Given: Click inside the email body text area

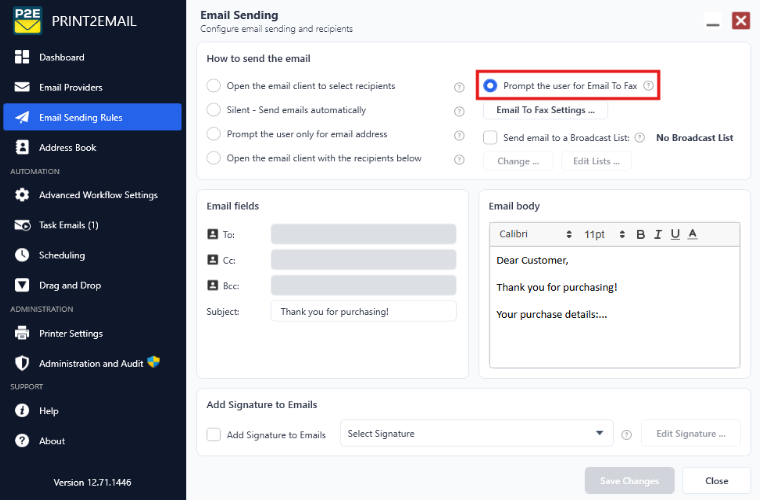Looking at the screenshot, I should [x=615, y=307].
